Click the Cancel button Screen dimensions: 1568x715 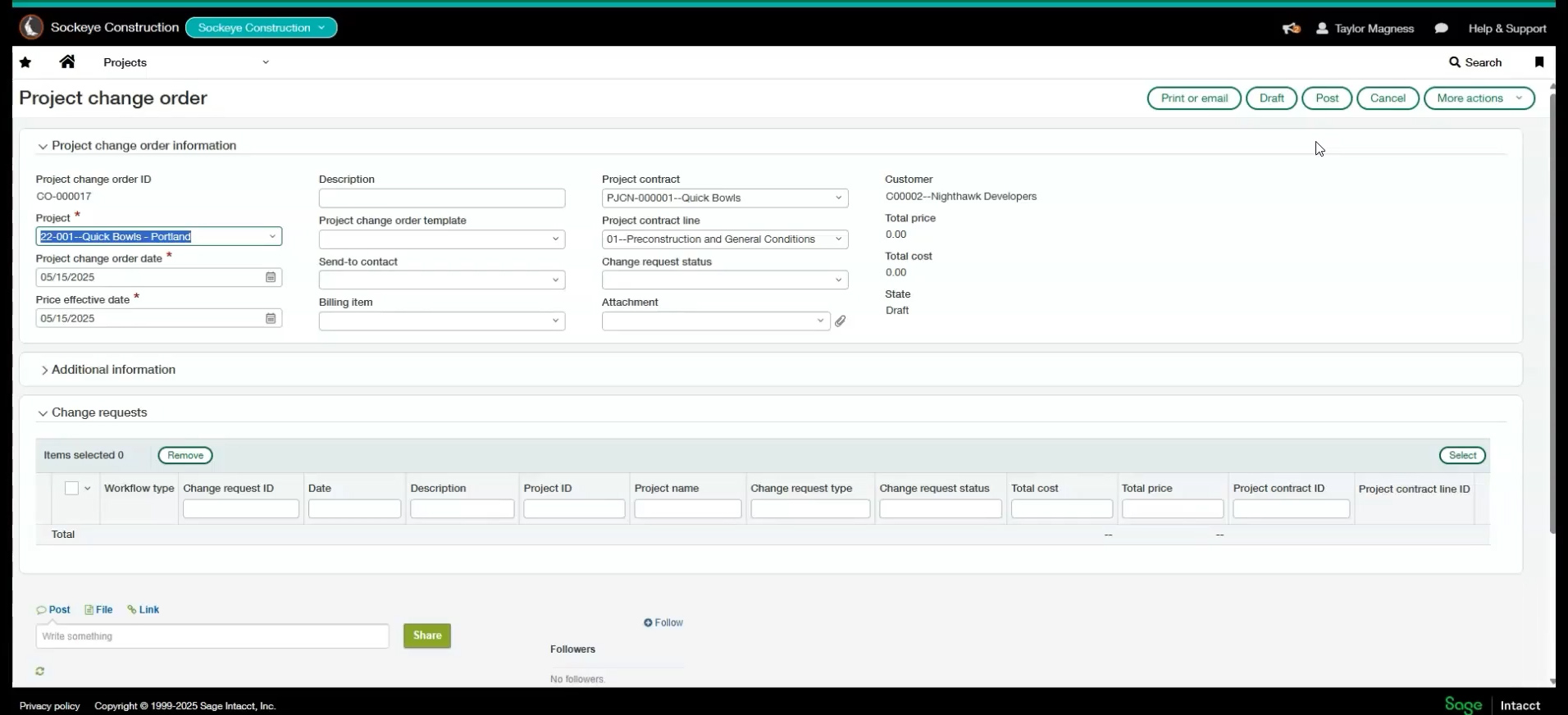pos(1388,98)
